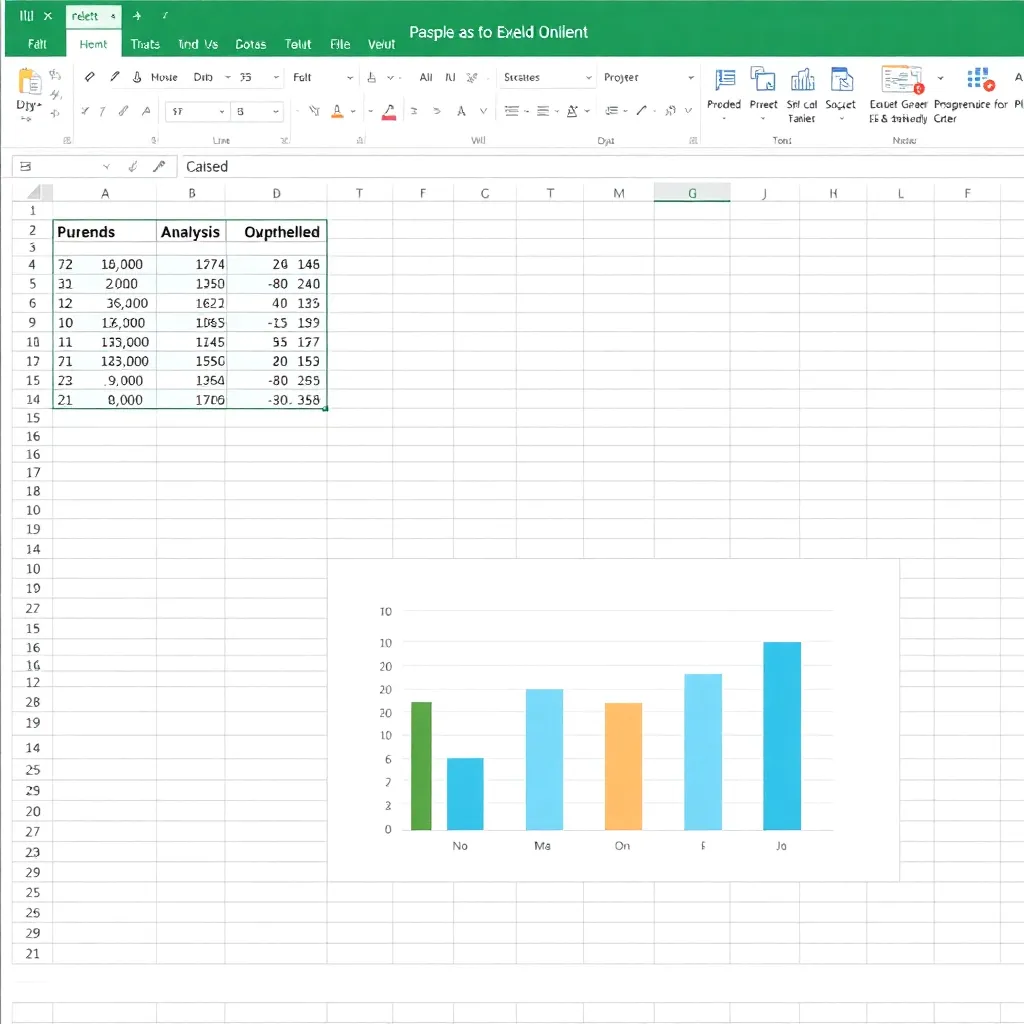Click the Progrenice for Crter icon
Screen dimensions: 1024x1024
pos(978,82)
